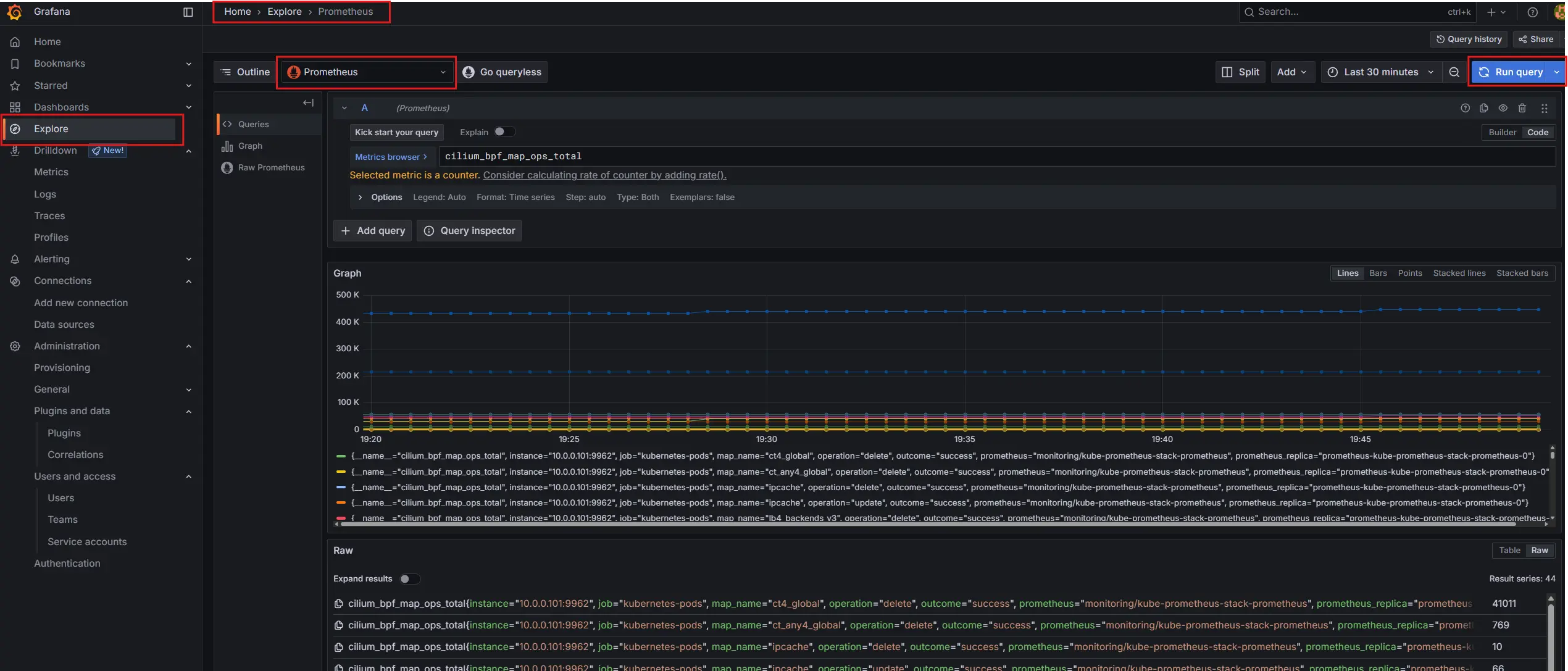Viewport: 1568px width, 671px height.
Task: Click the Starred star icon
Action: (x=15, y=86)
